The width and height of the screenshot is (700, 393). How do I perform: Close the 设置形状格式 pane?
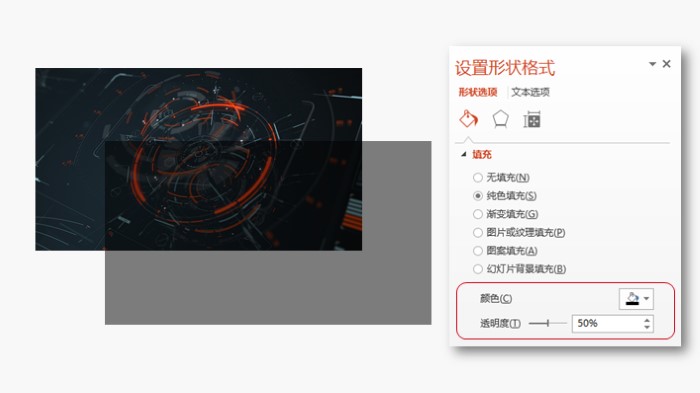pos(667,64)
